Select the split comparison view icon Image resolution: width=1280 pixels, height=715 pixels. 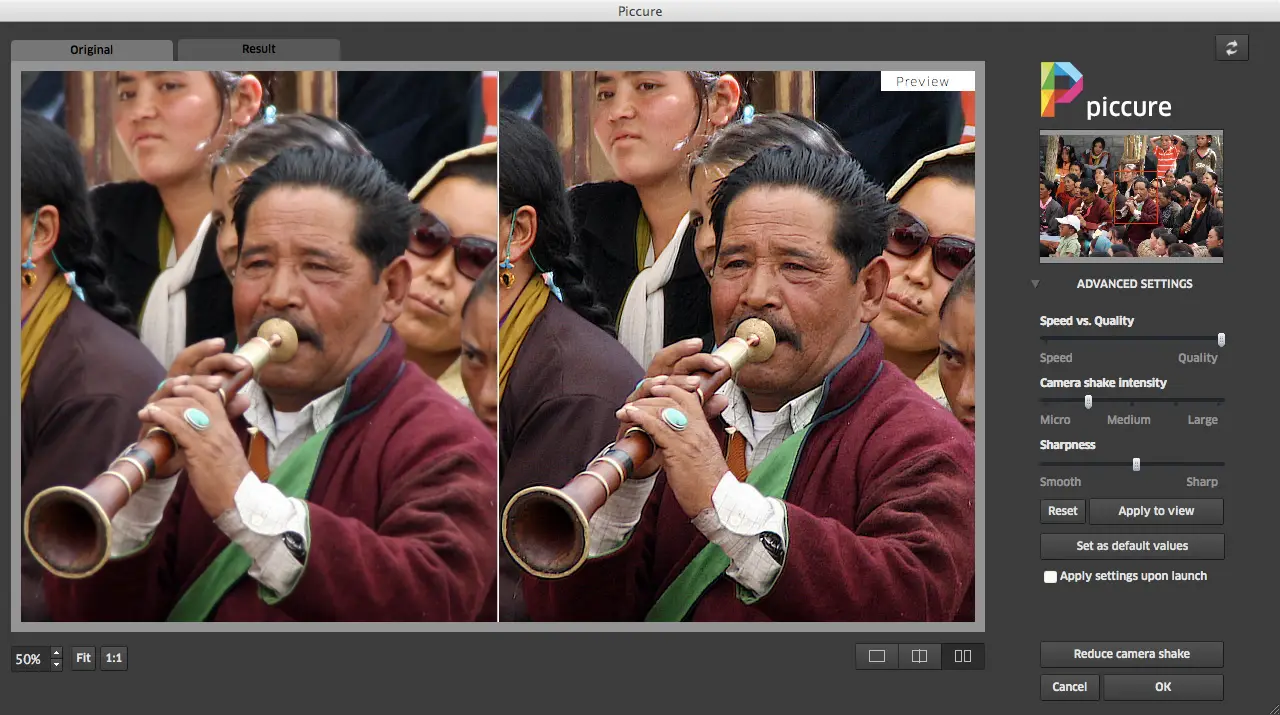(919, 656)
